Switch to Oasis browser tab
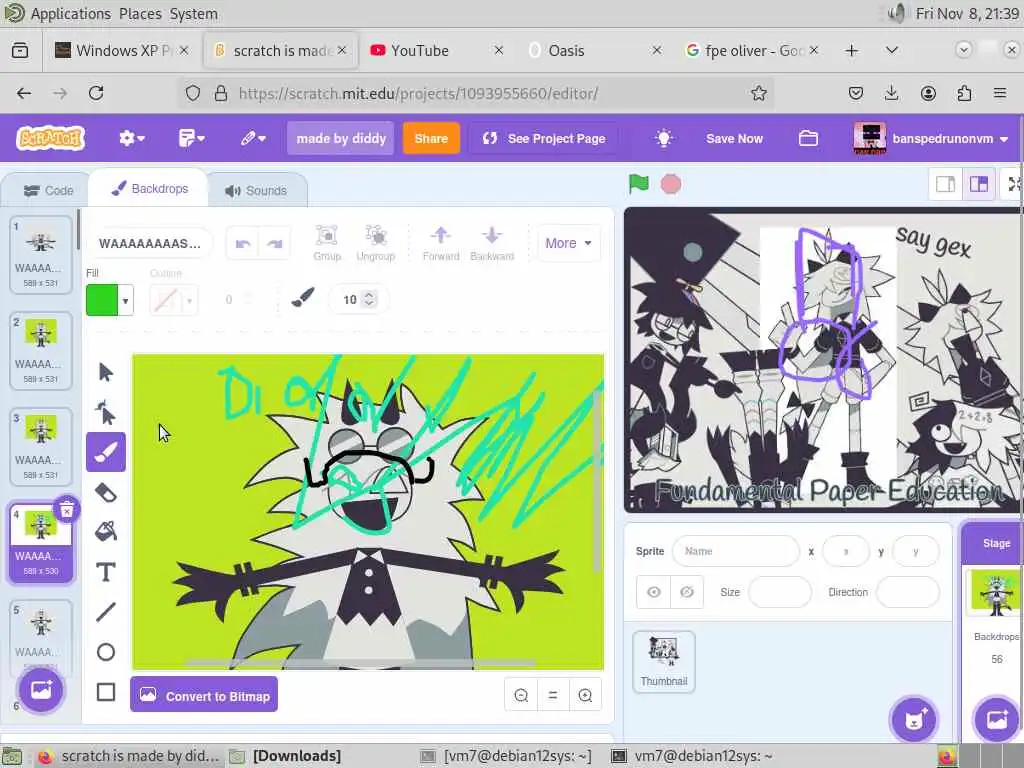 [x=593, y=50]
